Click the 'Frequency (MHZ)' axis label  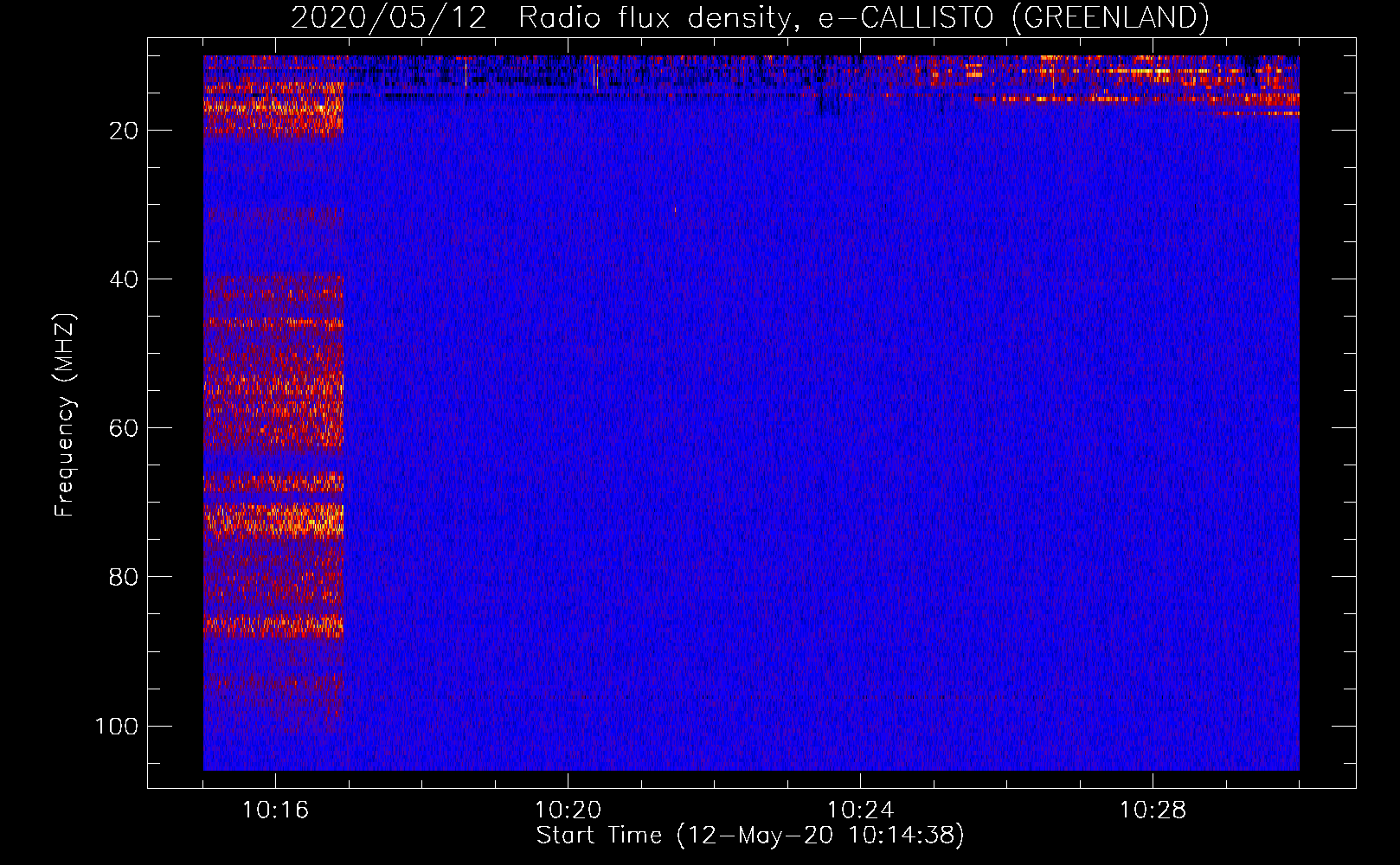point(65,414)
